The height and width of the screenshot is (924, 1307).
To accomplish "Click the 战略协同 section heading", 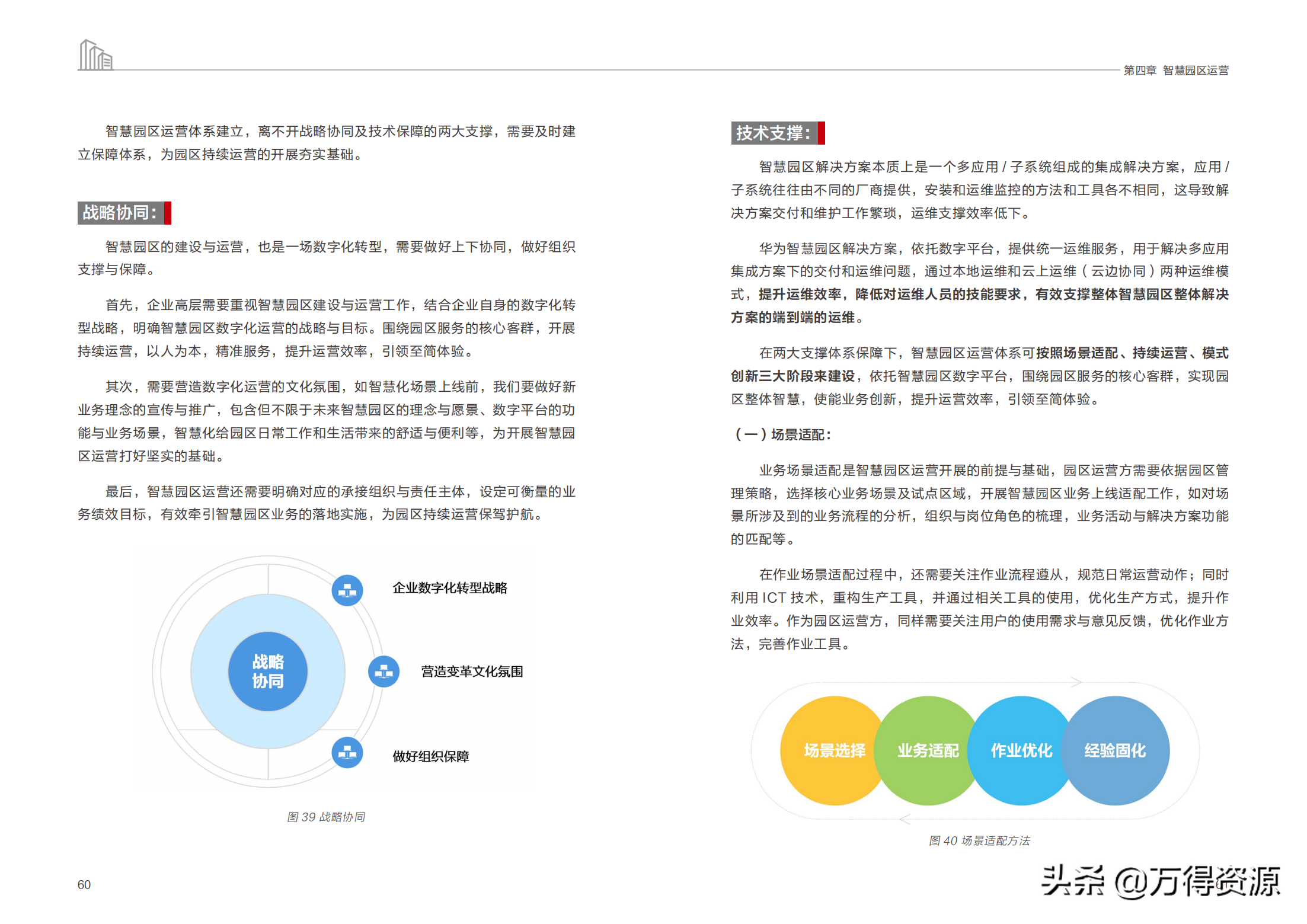I will [120, 213].
